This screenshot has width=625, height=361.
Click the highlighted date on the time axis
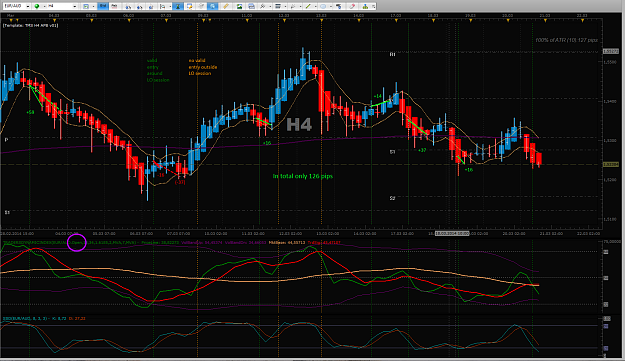452,233
